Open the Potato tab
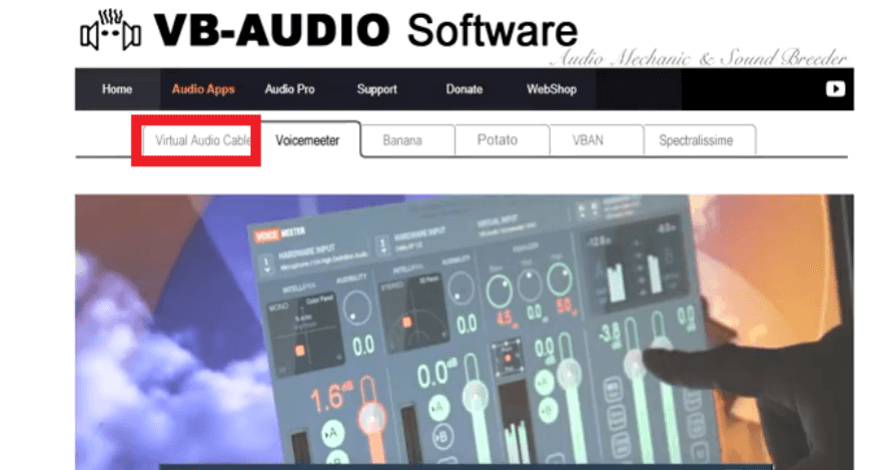 pyautogui.click(x=497, y=140)
